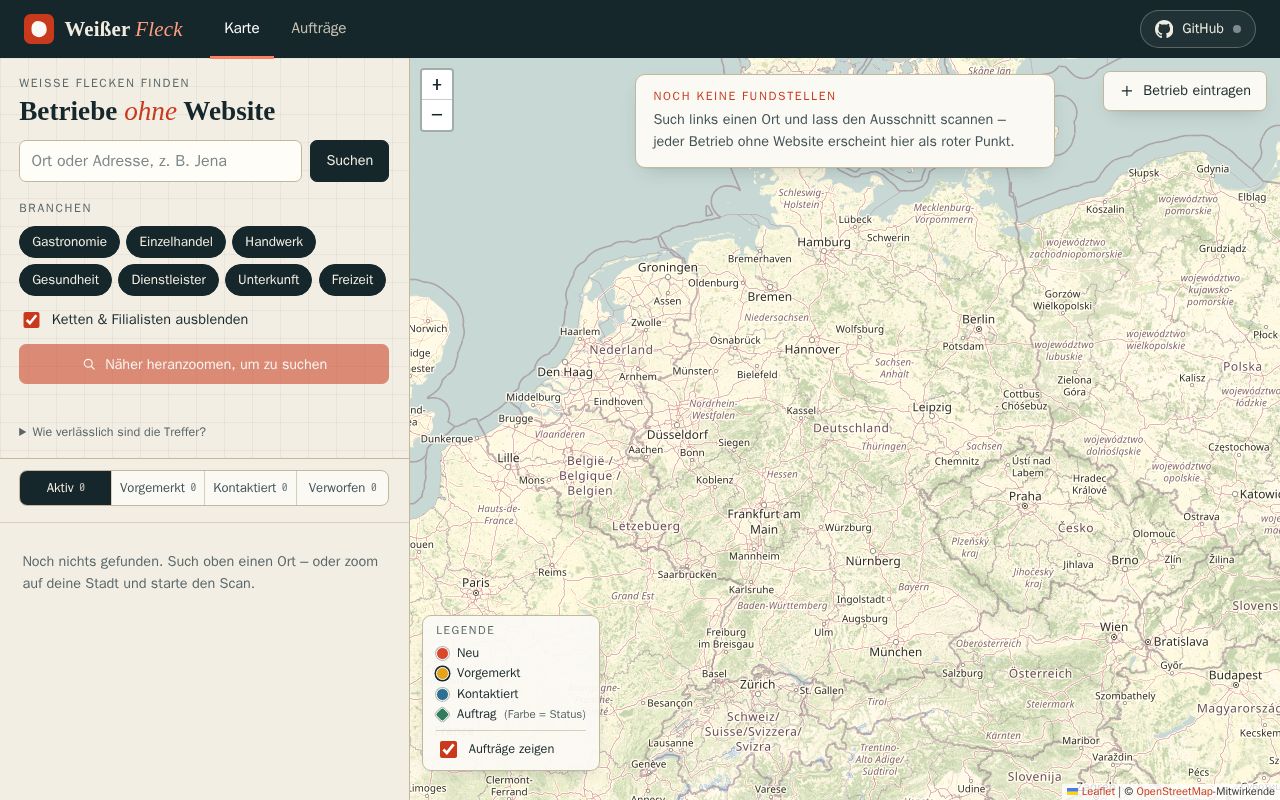The image size is (1280, 800).
Task: Click the Betrieb eintragen button
Action: (1185, 90)
